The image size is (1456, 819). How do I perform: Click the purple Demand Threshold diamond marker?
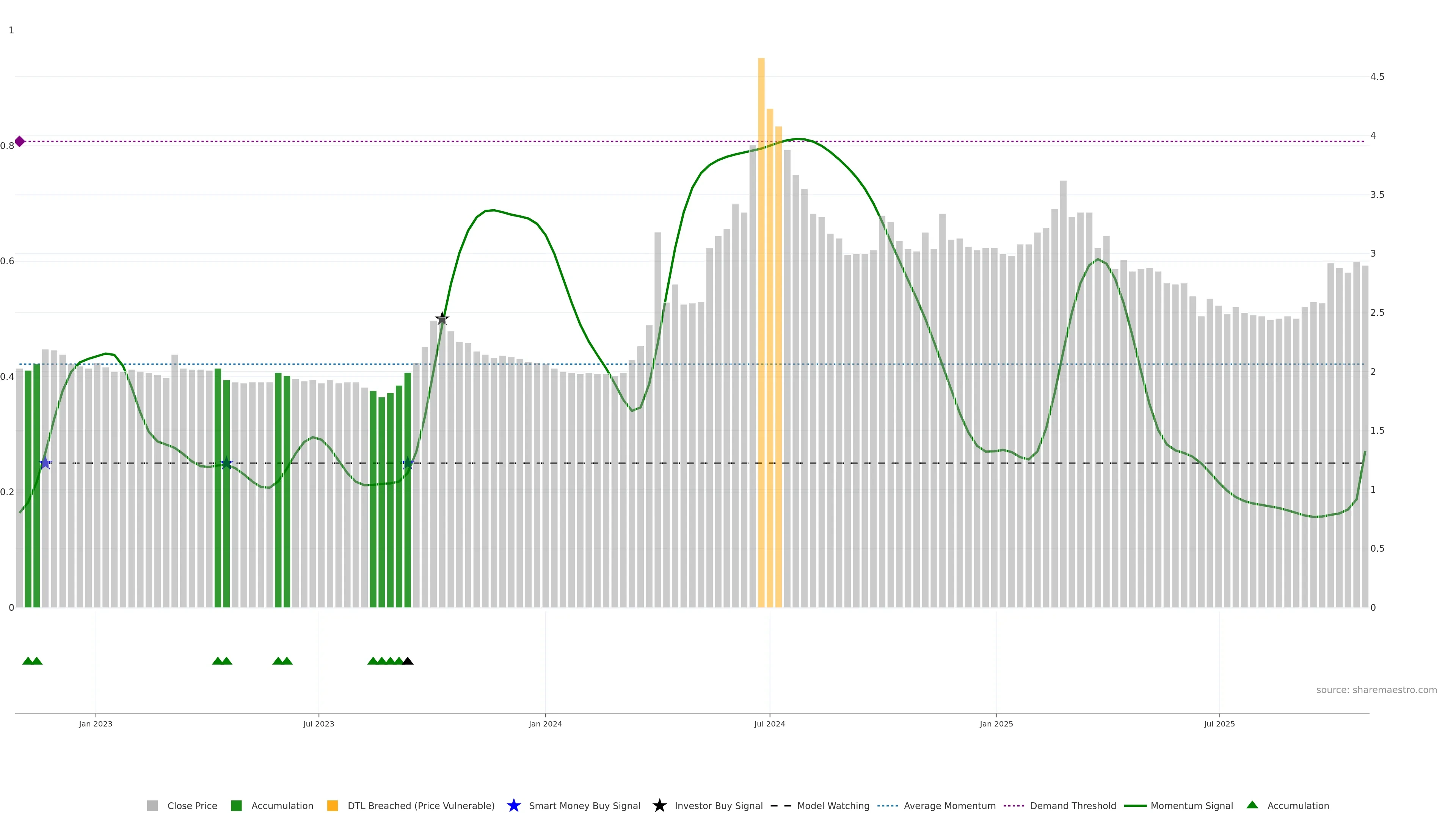point(20,141)
